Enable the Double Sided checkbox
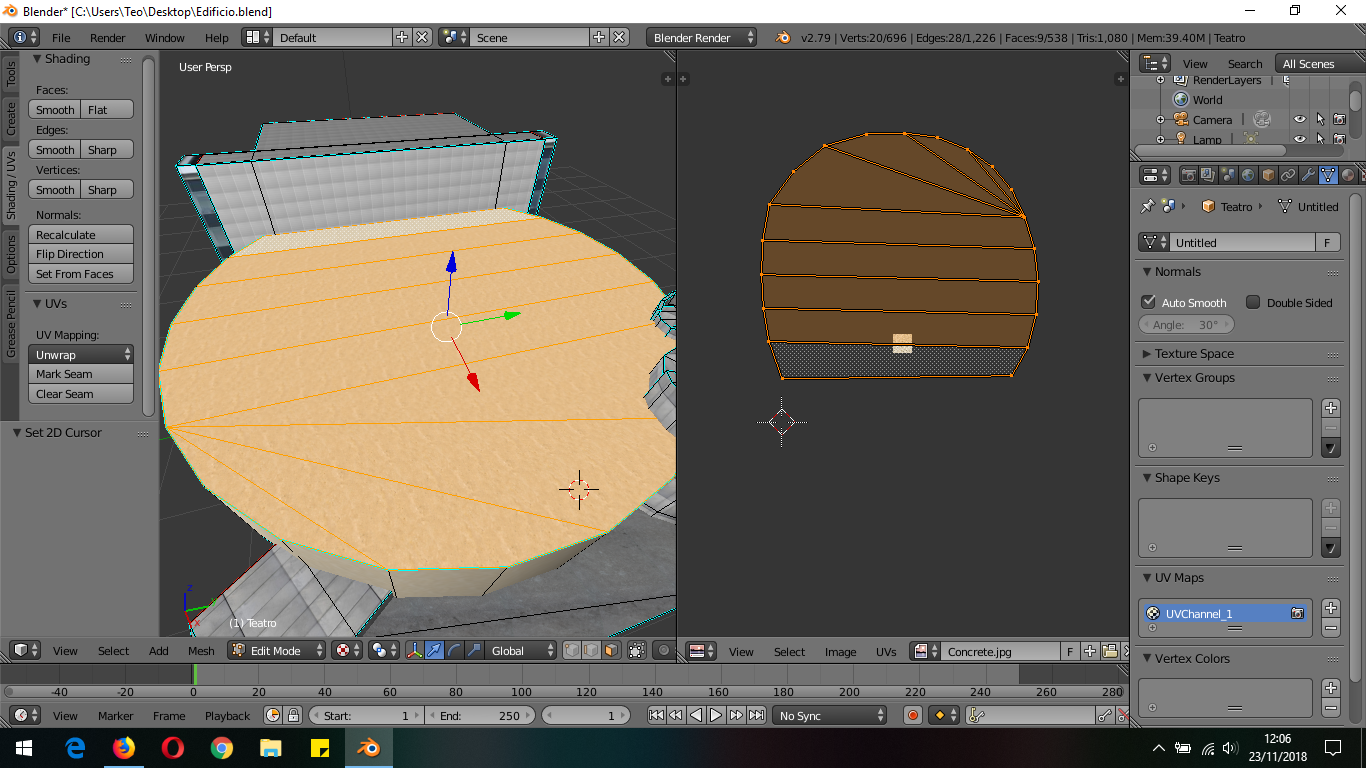Screen dimensions: 1366x768 (x=1253, y=302)
